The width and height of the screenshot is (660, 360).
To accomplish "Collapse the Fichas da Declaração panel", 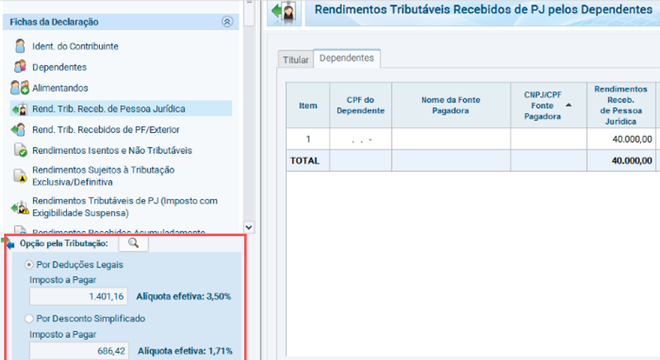I will pyautogui.click(x=227, y=22).
